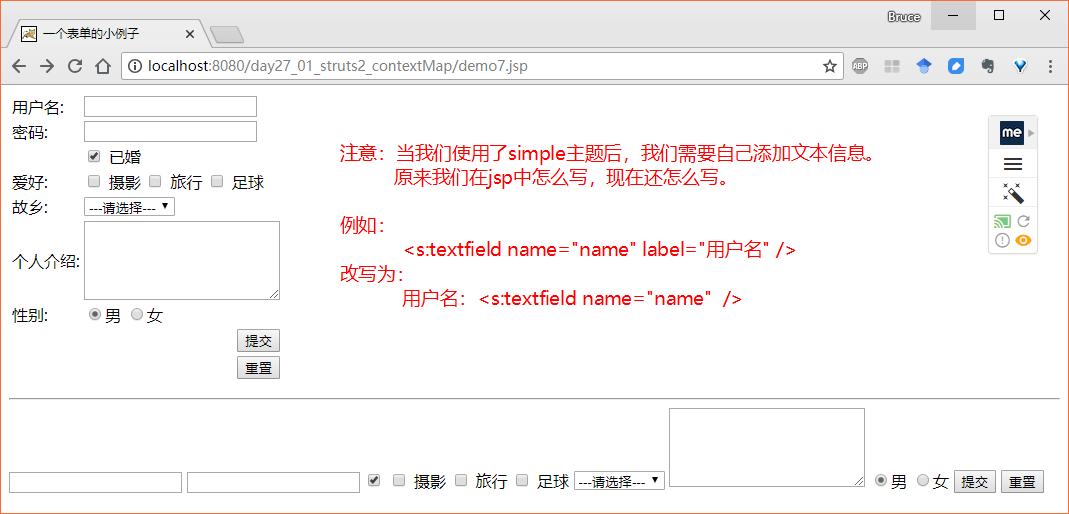Viewport: 1069px width, 514px height.
Task: Go back to previous page
Action: click(19, 66)
